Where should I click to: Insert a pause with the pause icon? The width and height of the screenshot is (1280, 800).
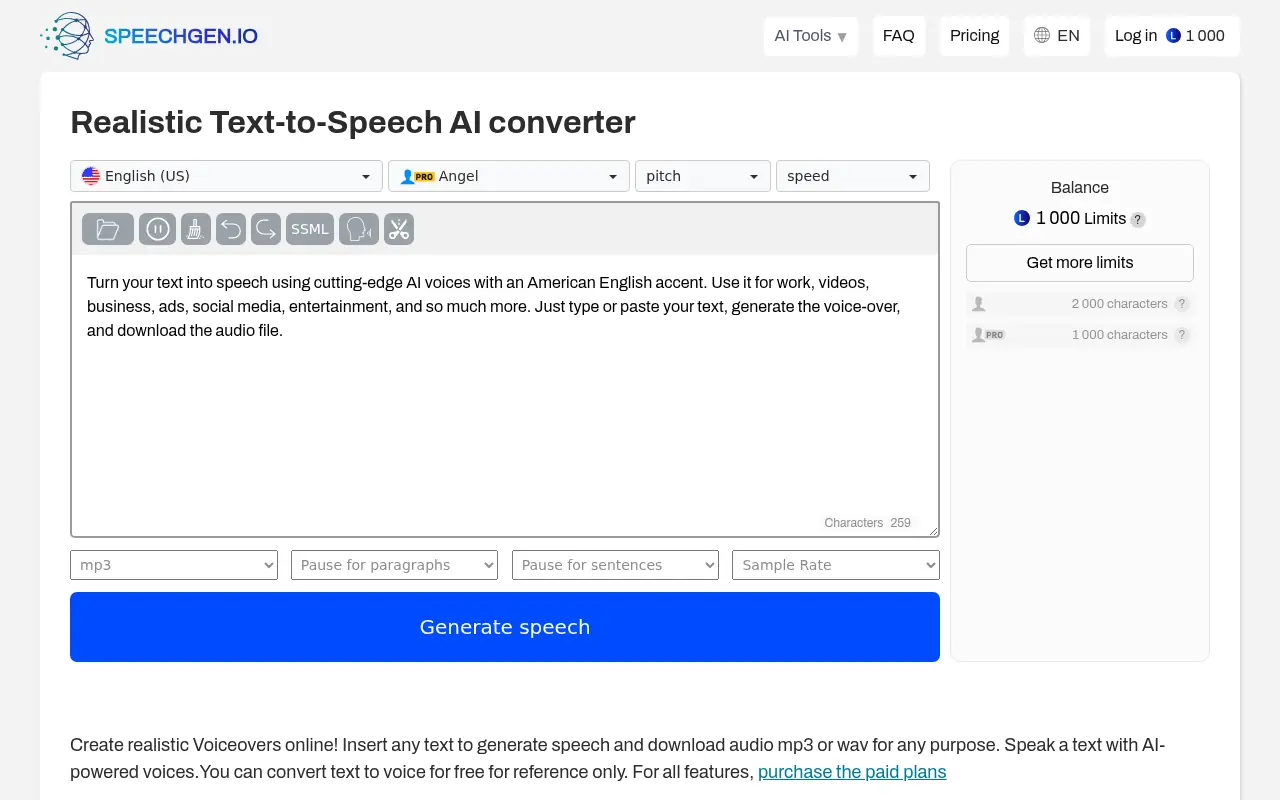[157, 228]
